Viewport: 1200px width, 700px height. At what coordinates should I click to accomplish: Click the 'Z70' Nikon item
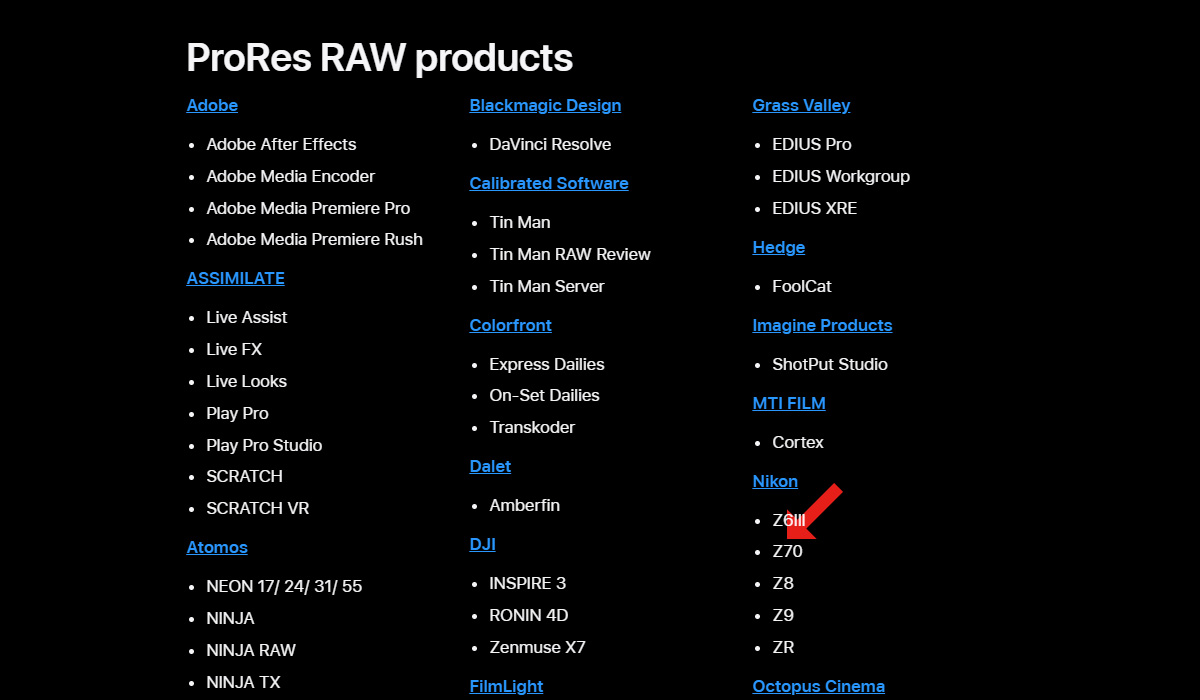tap(787, 551)
